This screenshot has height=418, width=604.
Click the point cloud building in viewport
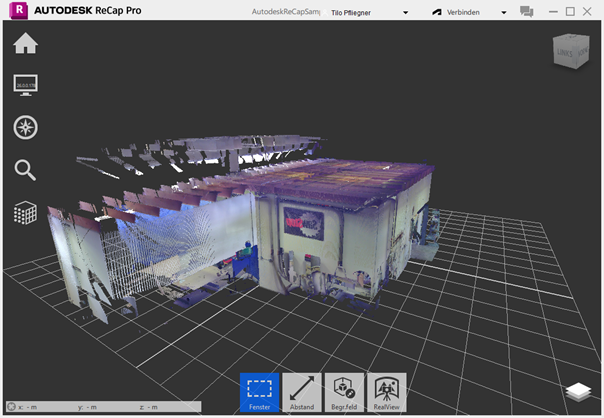(330, 230)
